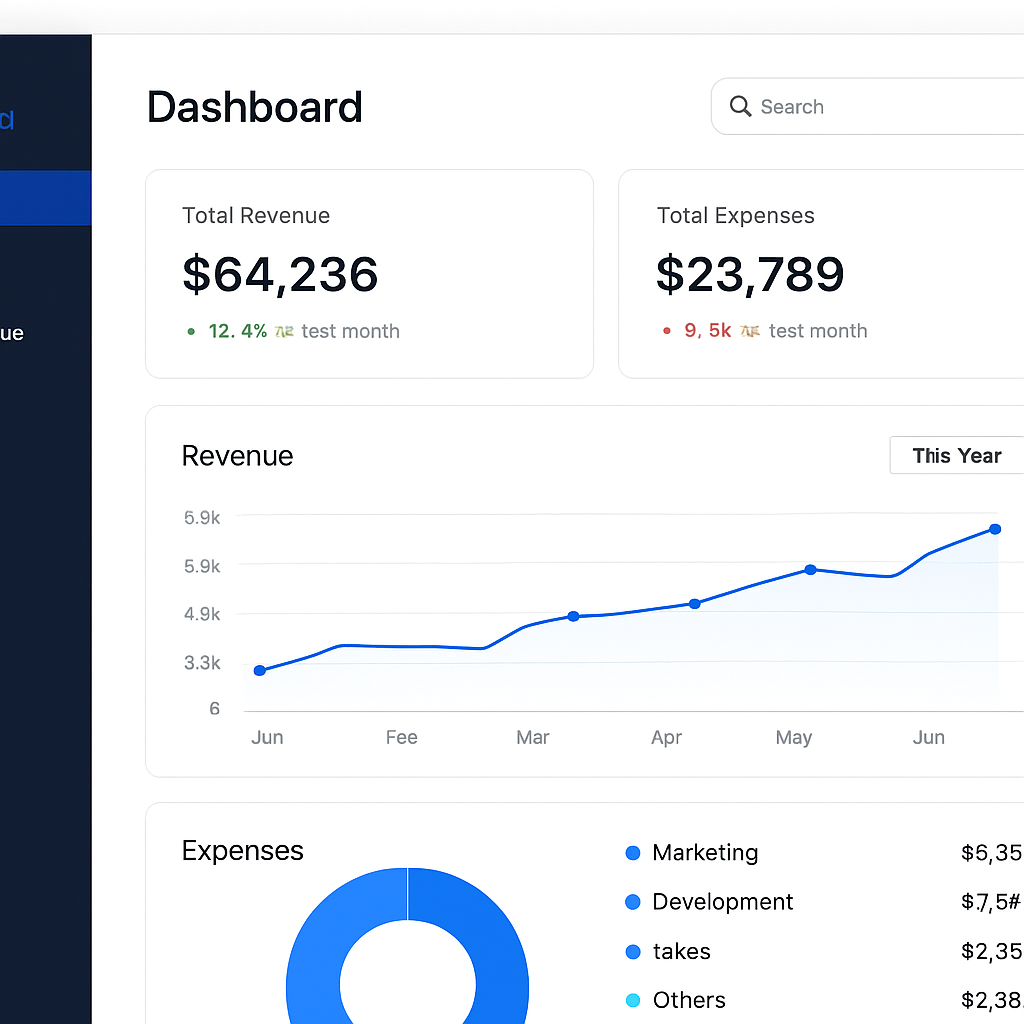Click the search magnifier icon
The height and width of the screenshot is (1024, 1024).
(740, 106)
